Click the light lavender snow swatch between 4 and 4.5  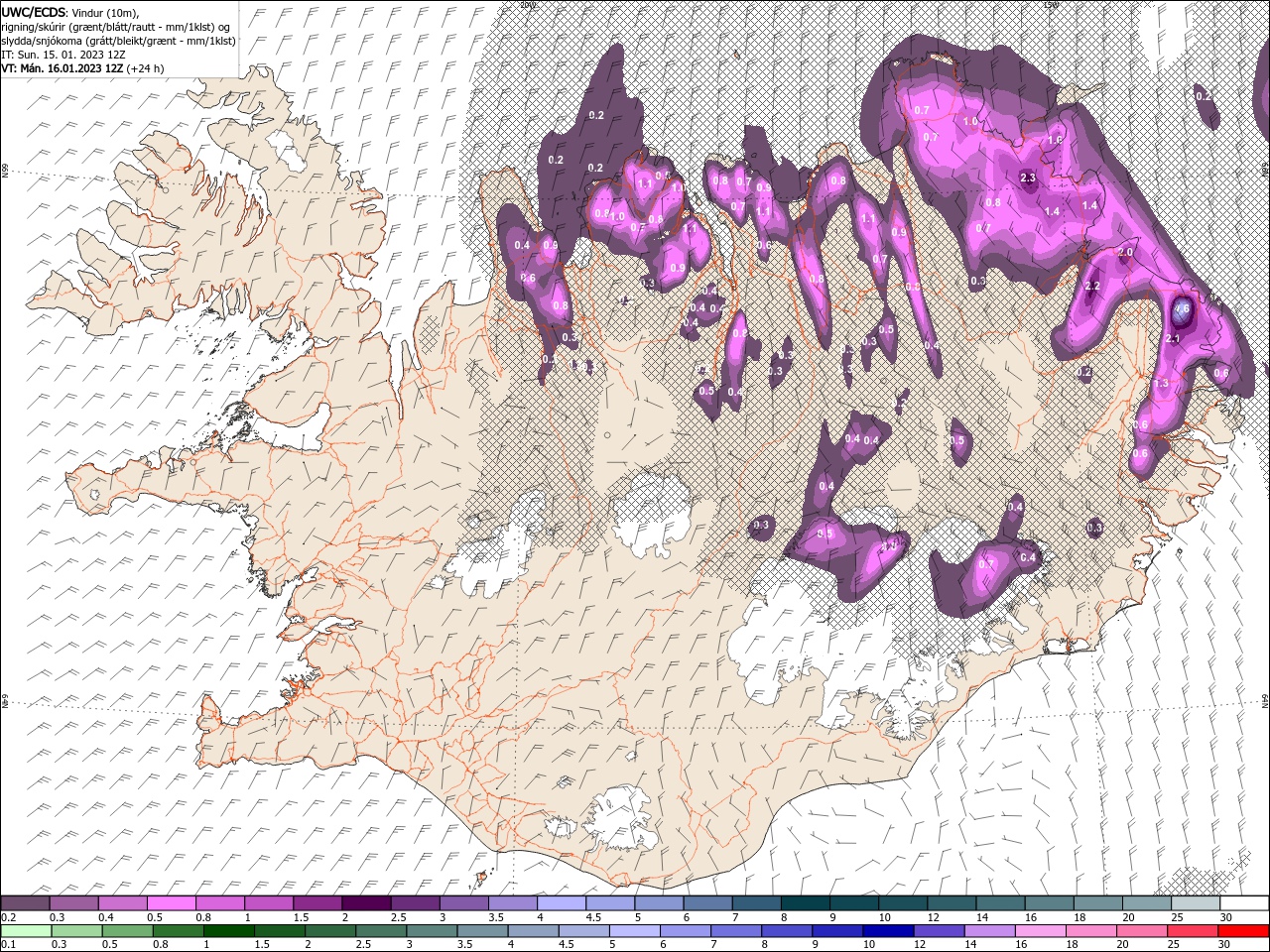(x=560, y=902)
